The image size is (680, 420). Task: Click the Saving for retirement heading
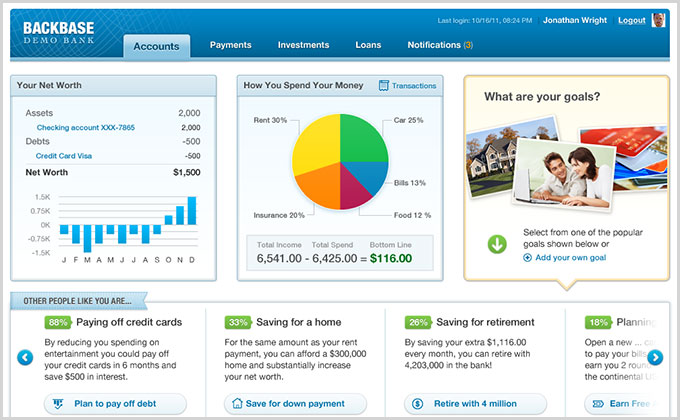pos(485,322)
